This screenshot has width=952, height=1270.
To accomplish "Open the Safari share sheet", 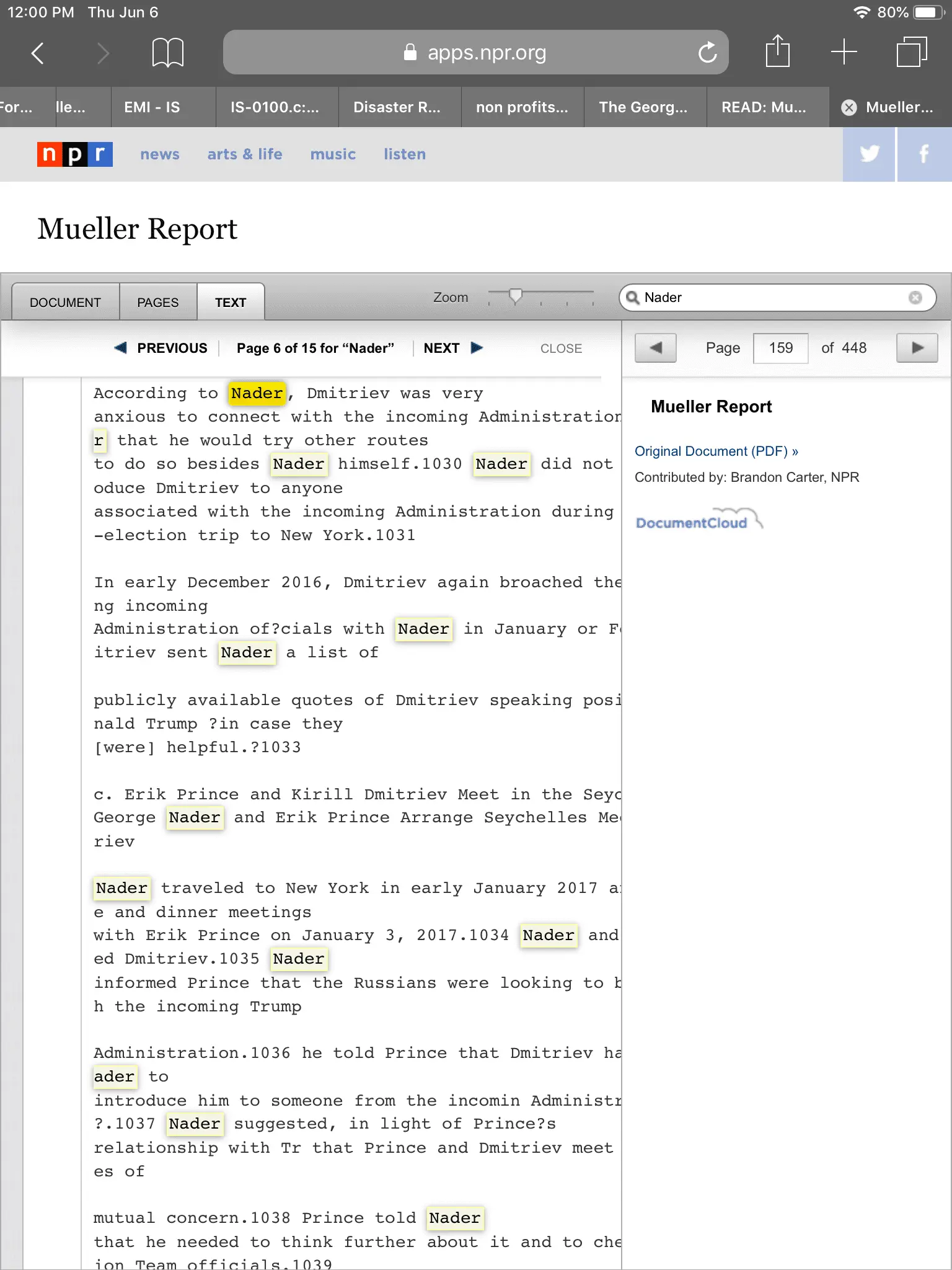I will (x=777, y=51).
